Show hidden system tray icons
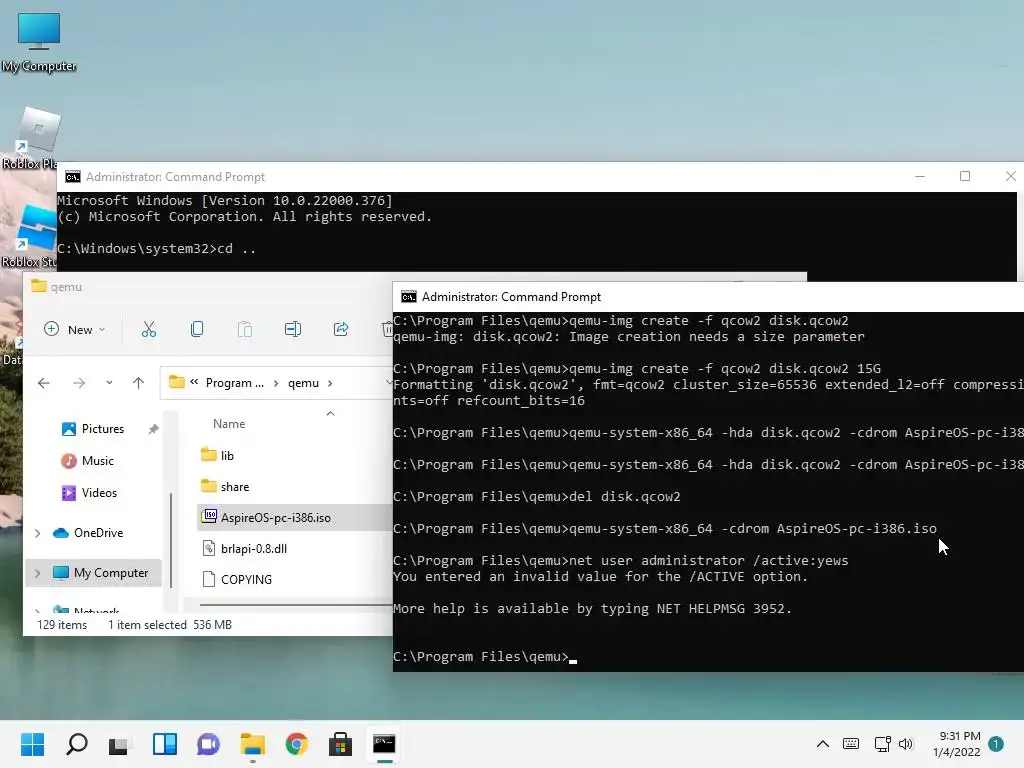This screenshot has height=768, width=1024. [x=823, y=744]
